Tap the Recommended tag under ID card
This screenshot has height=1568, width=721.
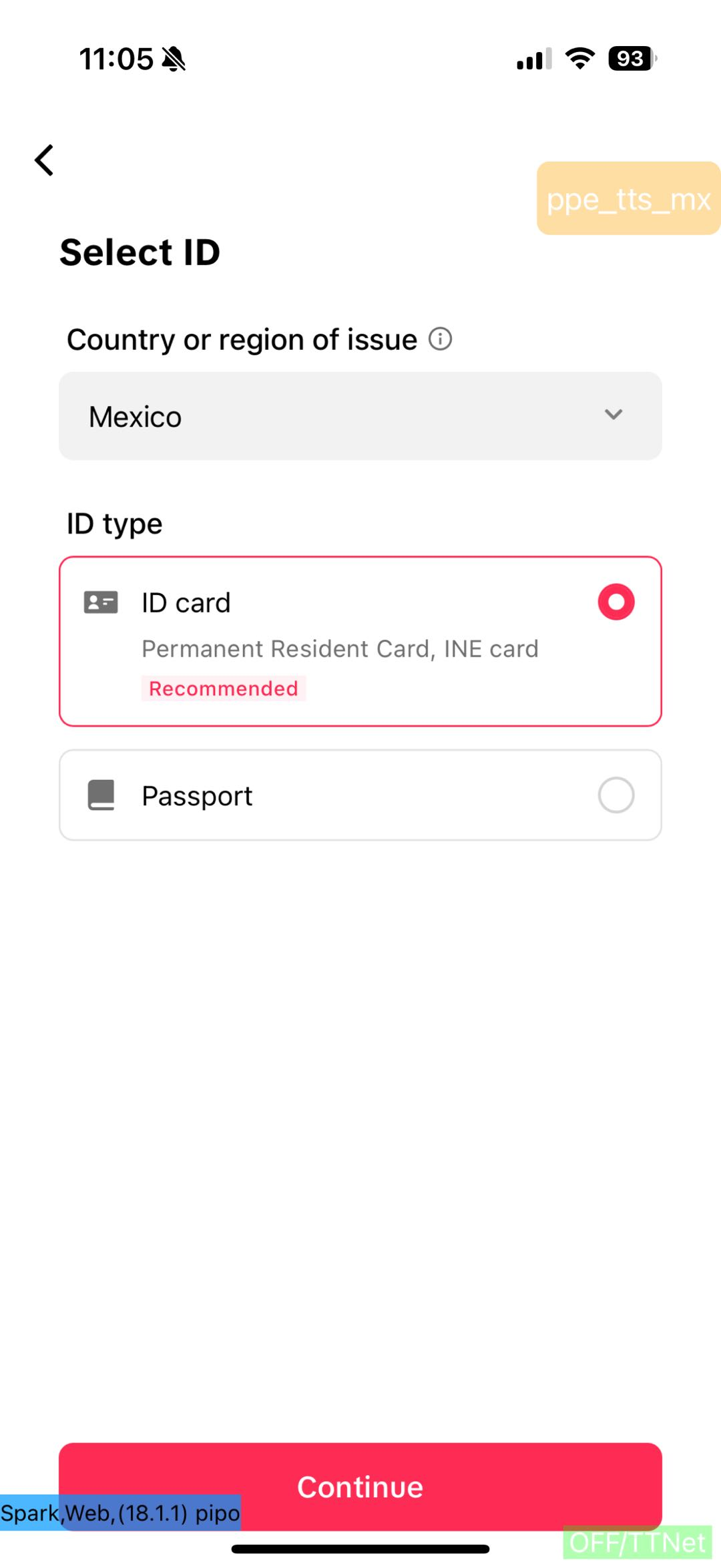pyautogui.click(x=223, y=689)
